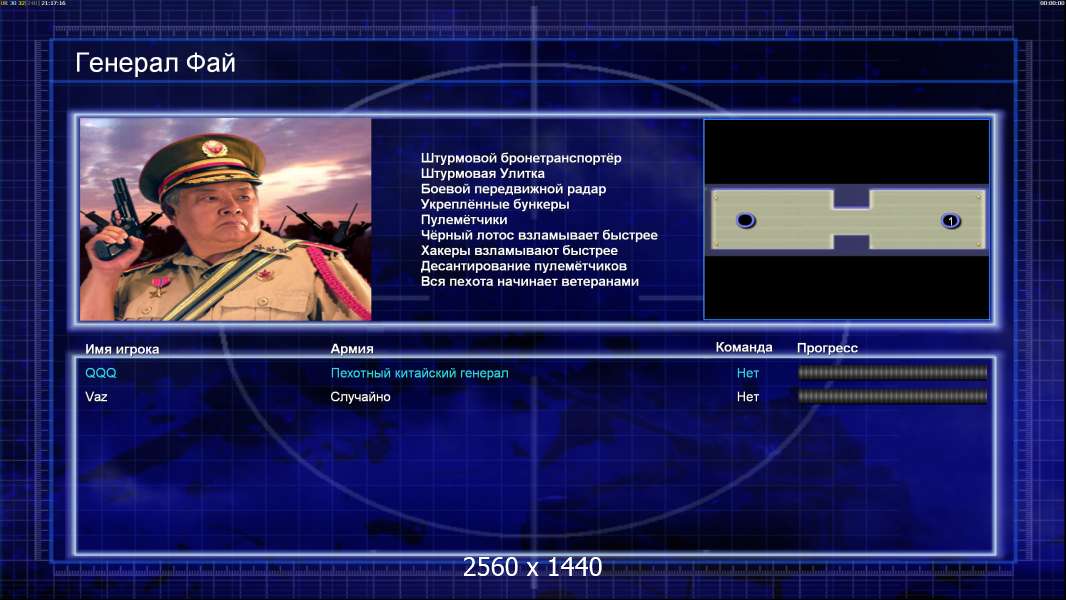The width and height of the screenshot is (1066, 600).
Task: Click General Fai portrait image
Action: coord(226,219)
